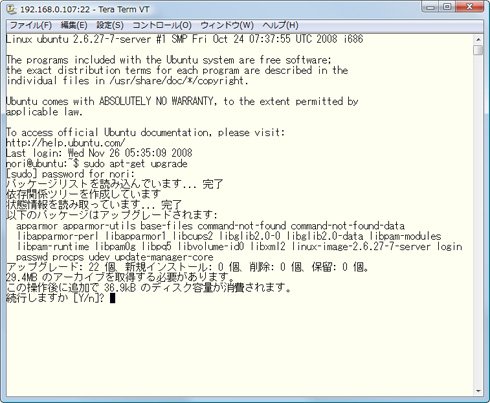Click the scrollbar up arrow
This screenshot has width=490, height=403.
click(x=478, y=39)
